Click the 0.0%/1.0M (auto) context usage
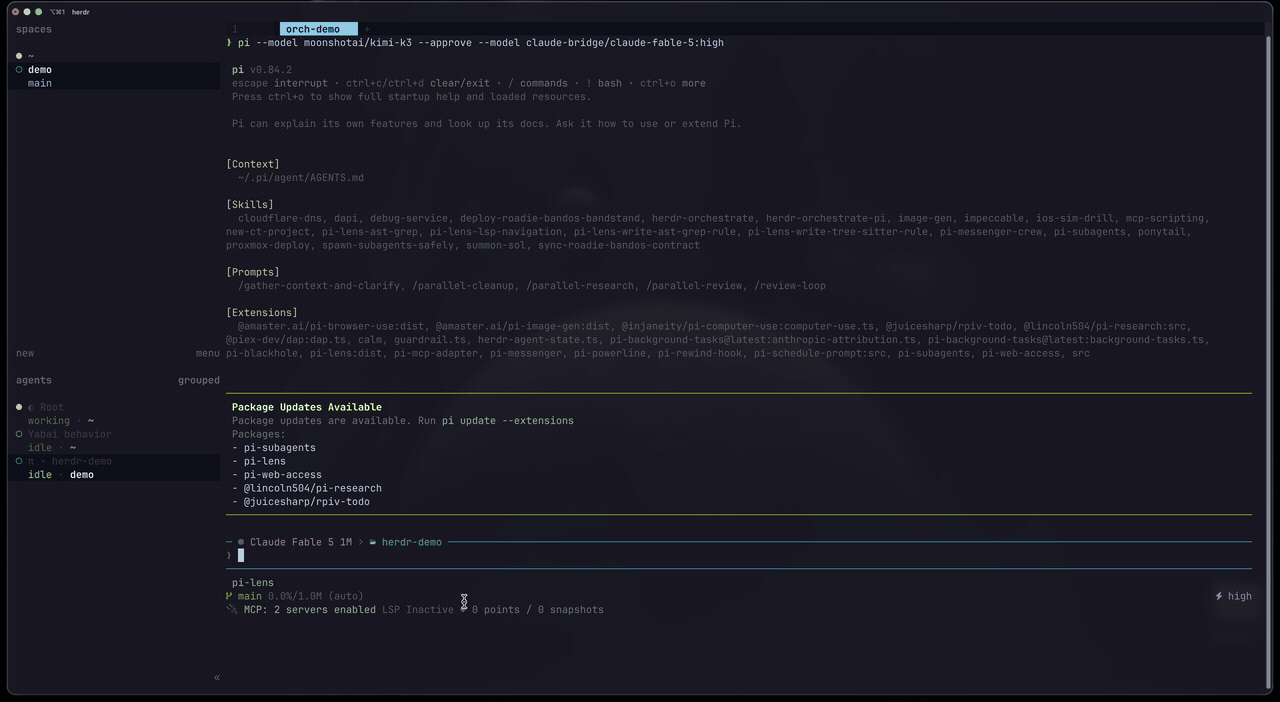This screenshot has height=702, width=1280. [x=316, y=596]
